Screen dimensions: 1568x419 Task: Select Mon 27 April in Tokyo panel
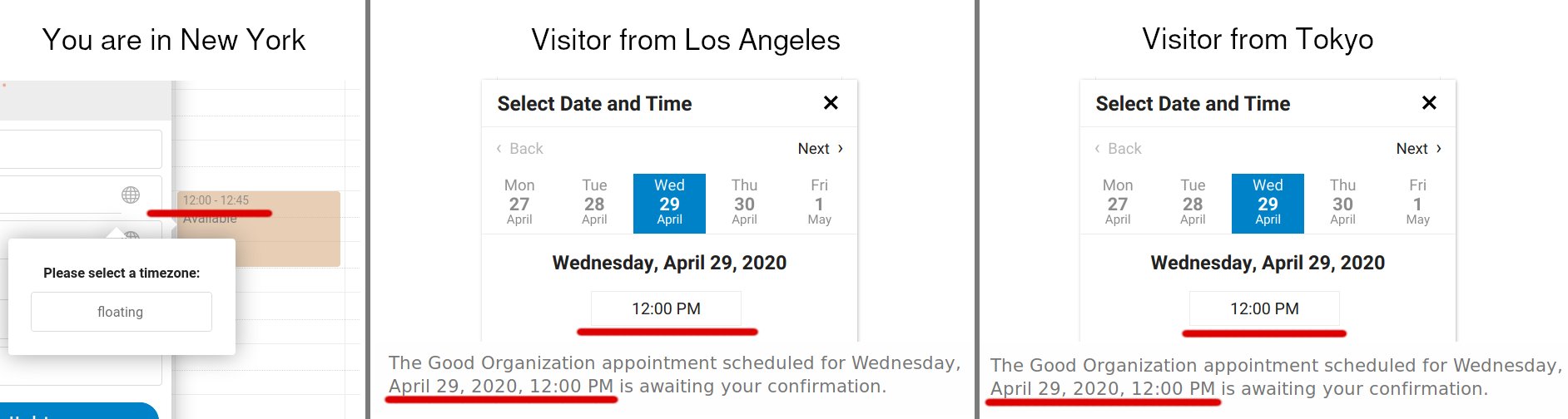pyautogui.click(x=1118, y=203)
